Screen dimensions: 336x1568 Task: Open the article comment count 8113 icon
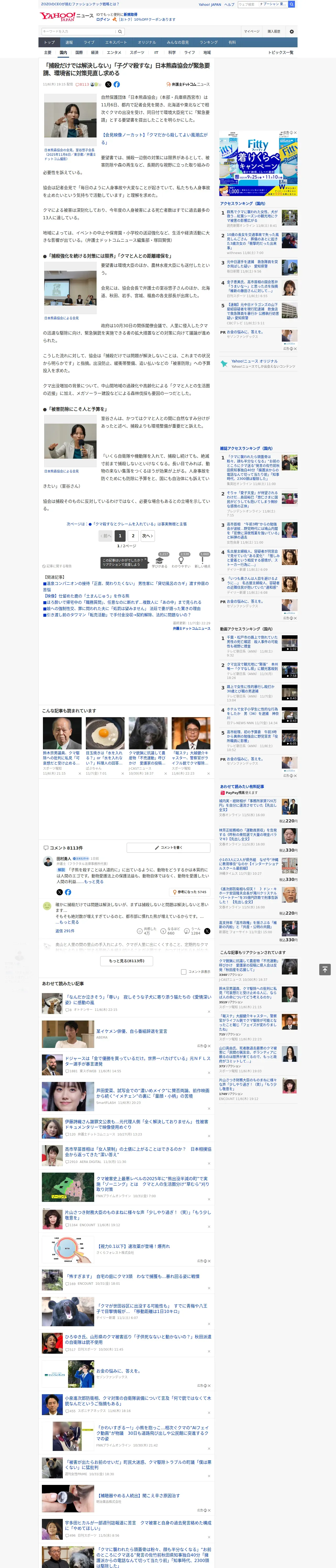tap(82, 85)
